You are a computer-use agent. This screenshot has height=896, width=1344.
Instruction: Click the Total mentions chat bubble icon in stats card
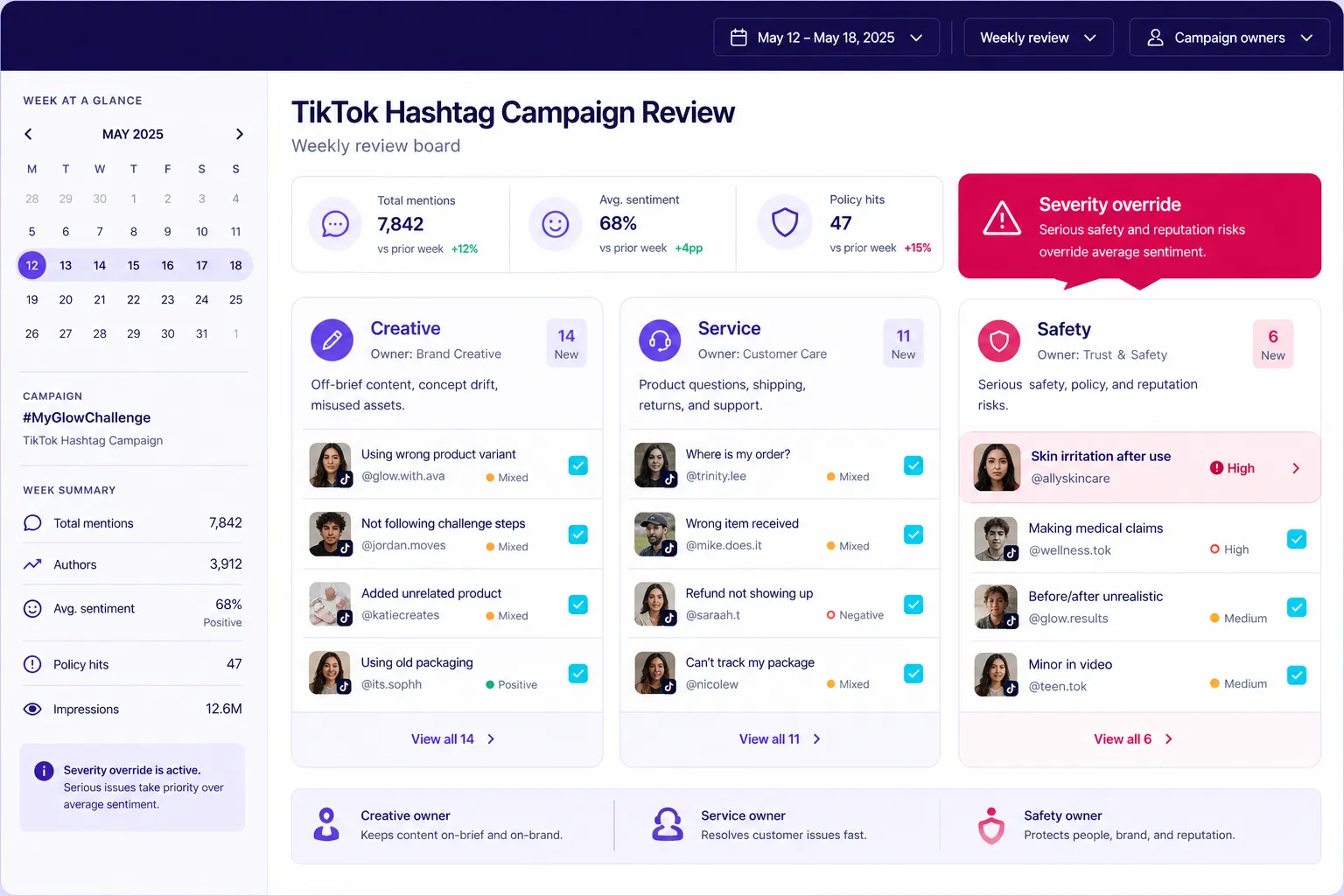point(335,224)
